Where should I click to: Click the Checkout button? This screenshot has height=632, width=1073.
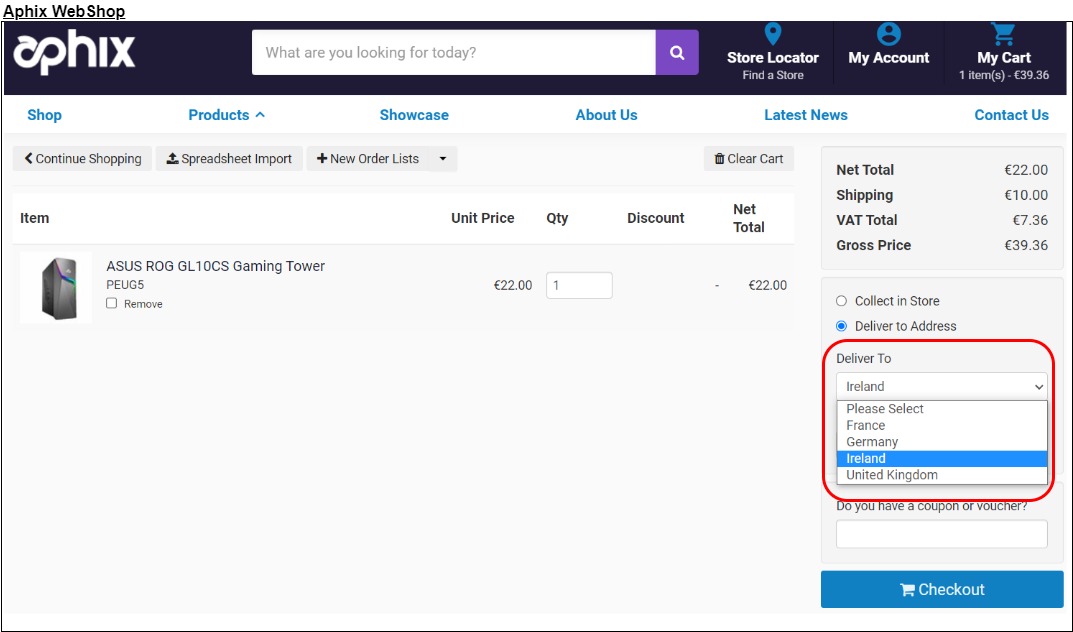coord(941,589)
